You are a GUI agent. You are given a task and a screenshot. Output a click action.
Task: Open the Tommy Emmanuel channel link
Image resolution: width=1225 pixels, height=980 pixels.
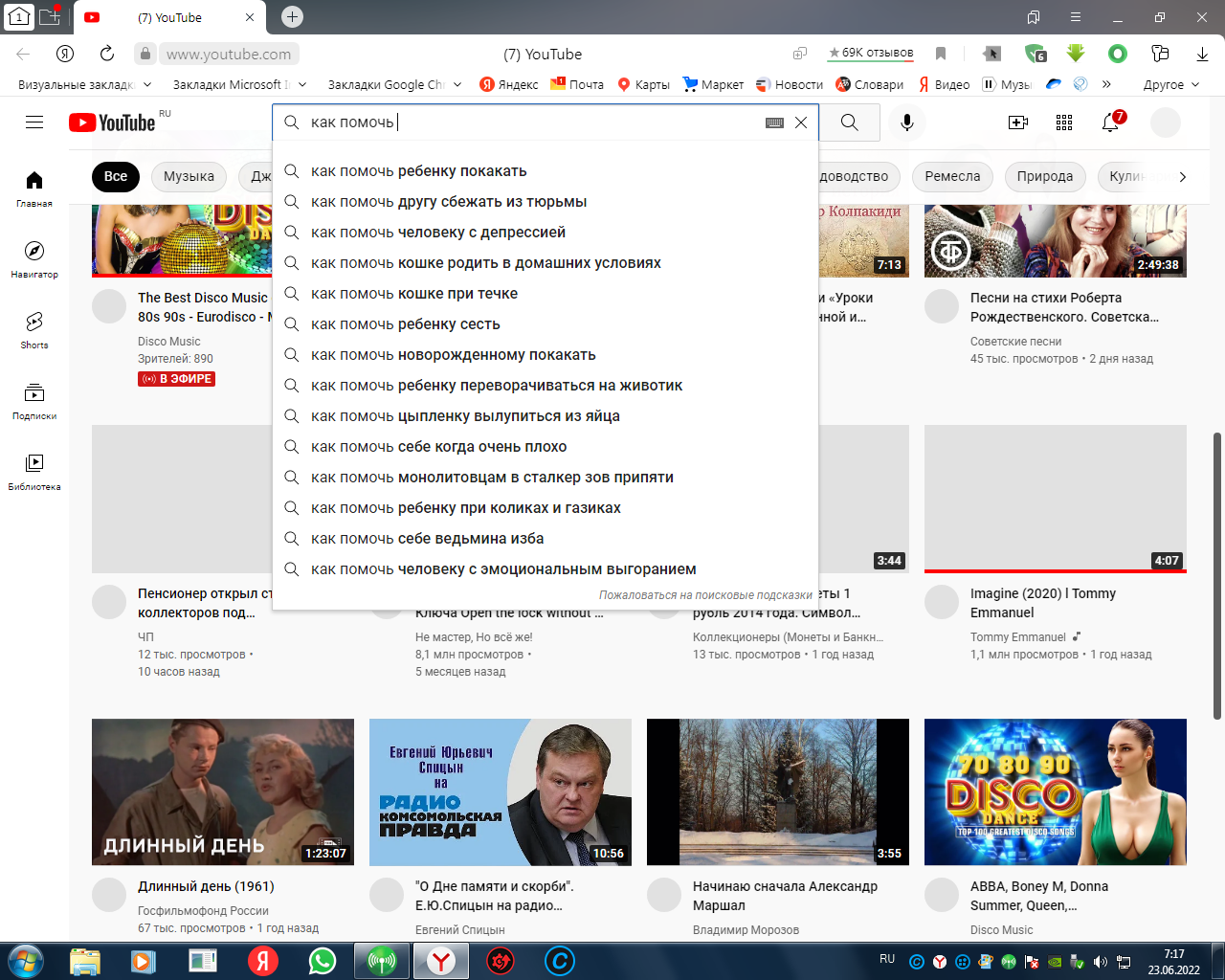(1016, 636)
